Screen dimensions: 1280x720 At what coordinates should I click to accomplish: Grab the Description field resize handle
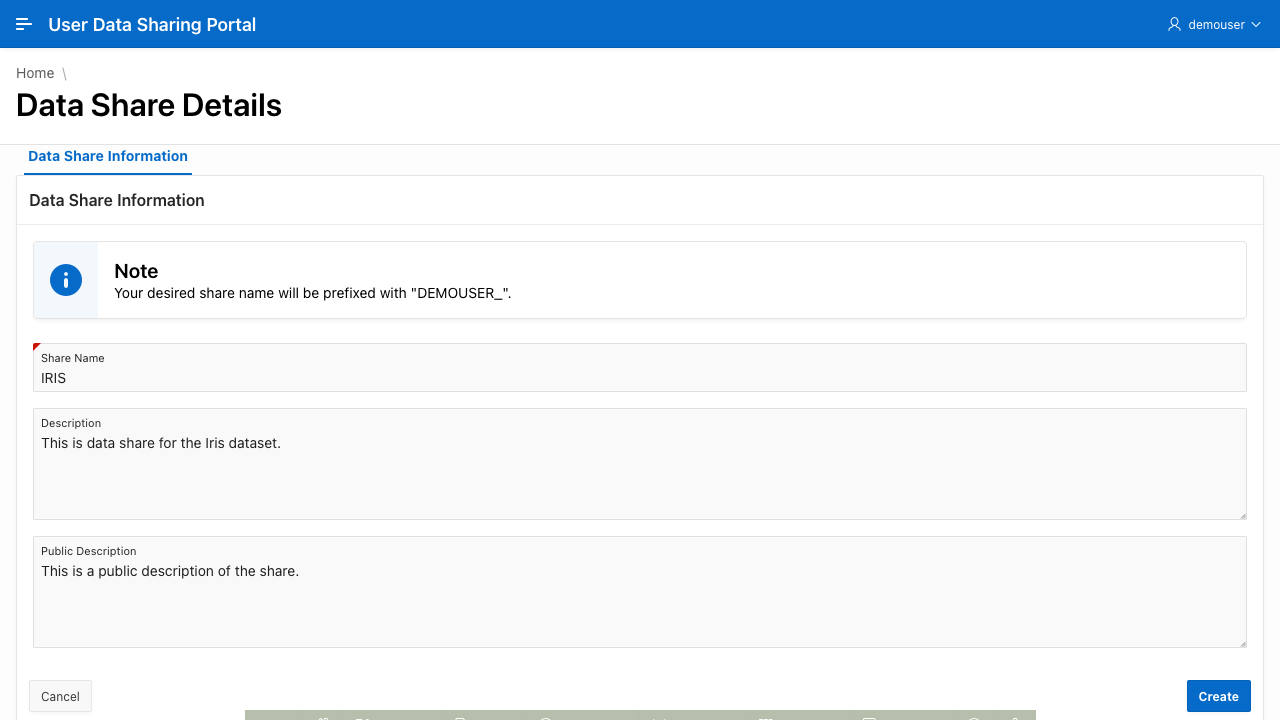tap(1243, 515)
